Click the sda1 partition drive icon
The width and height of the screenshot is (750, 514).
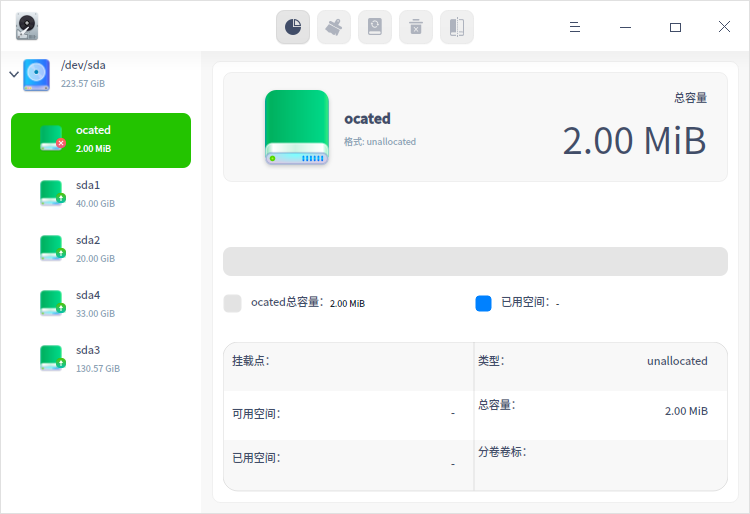(x=52, y=193)
